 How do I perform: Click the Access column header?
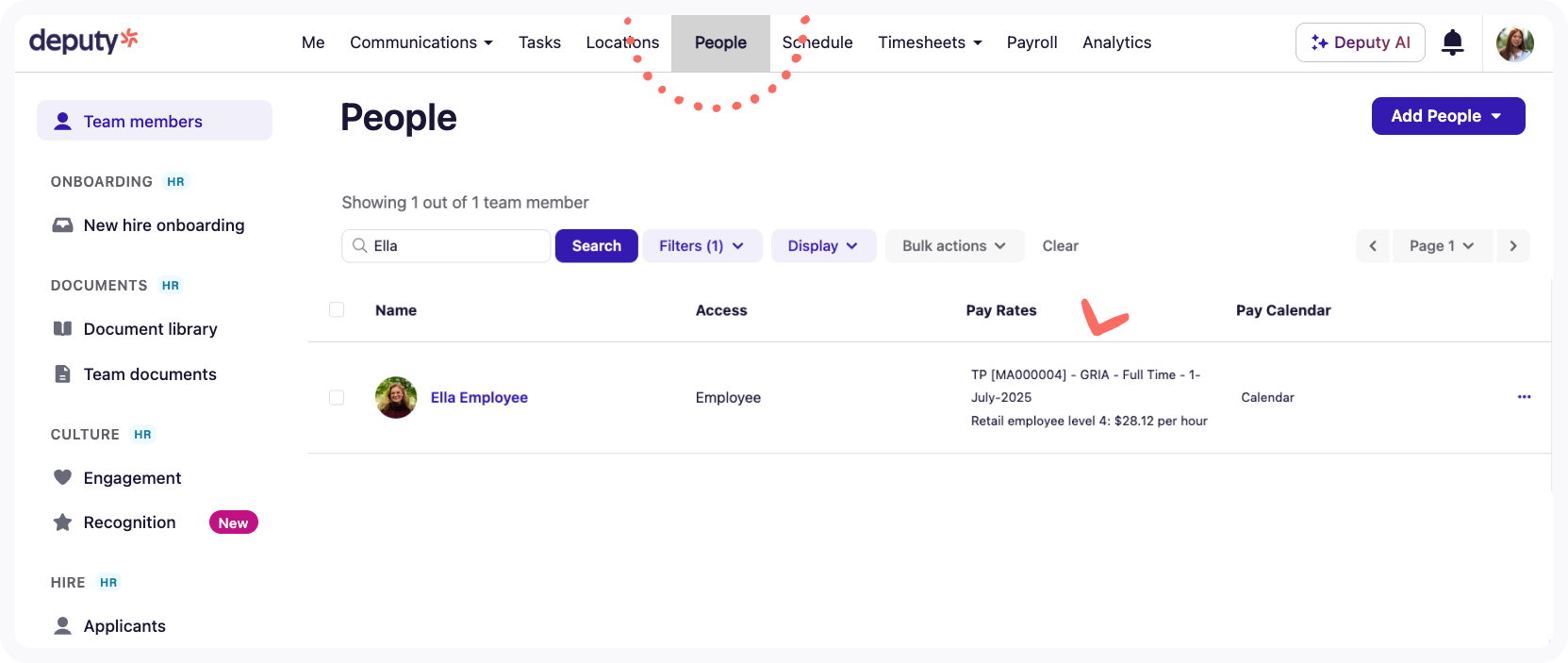[x=721, y=310]
